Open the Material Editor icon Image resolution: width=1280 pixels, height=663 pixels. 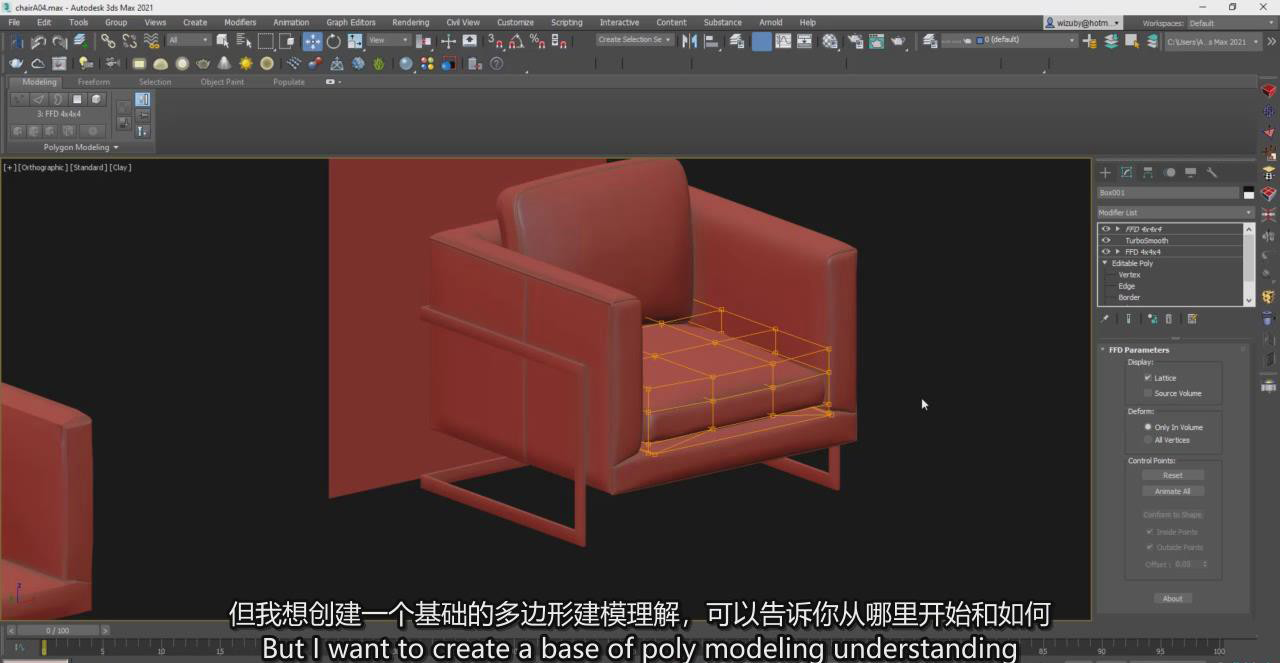[830, 41]
